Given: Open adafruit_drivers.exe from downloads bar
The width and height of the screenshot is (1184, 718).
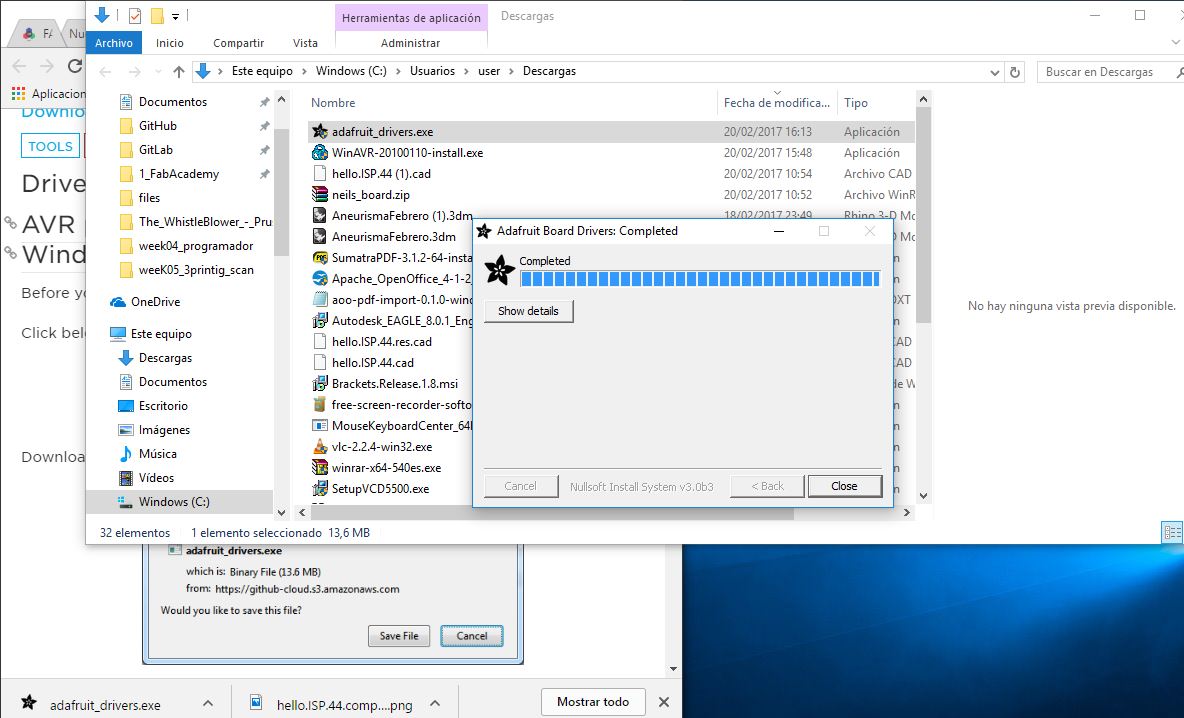Looking at the screenshot, I should 105,704.
